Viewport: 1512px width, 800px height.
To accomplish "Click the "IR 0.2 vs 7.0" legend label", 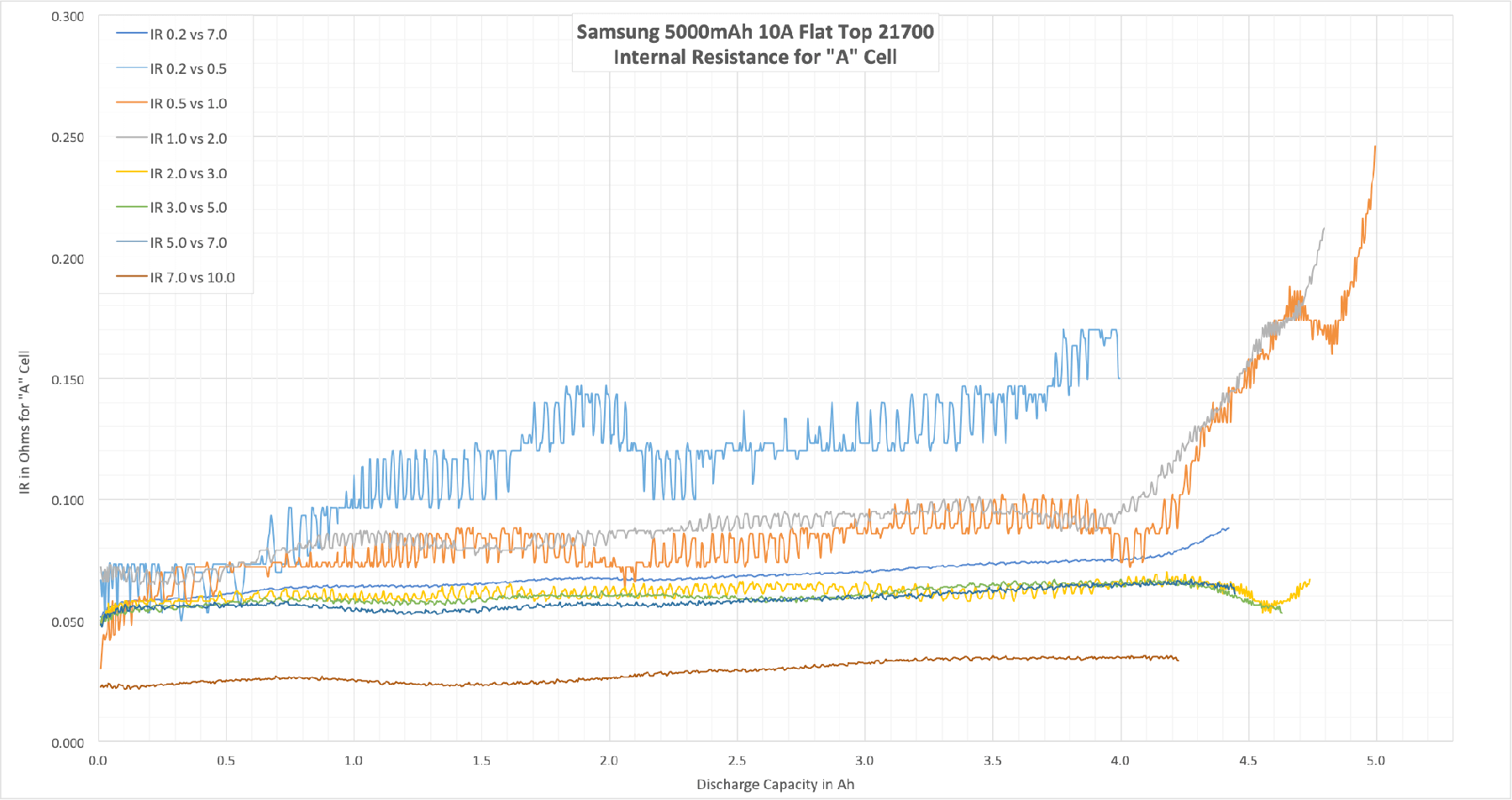I will pos(188,34).
